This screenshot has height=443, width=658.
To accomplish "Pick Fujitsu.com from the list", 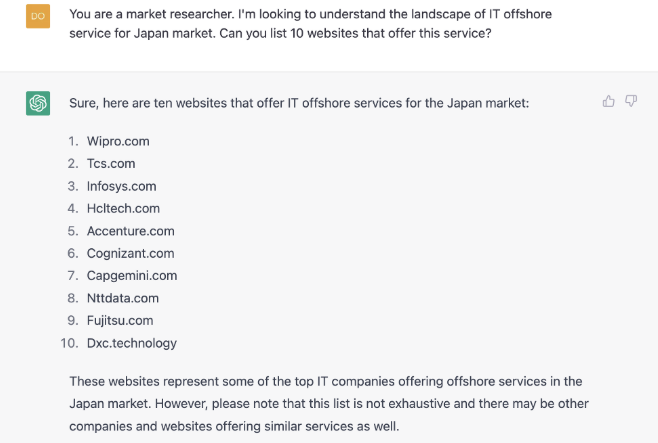I will (x=120, y=320).
